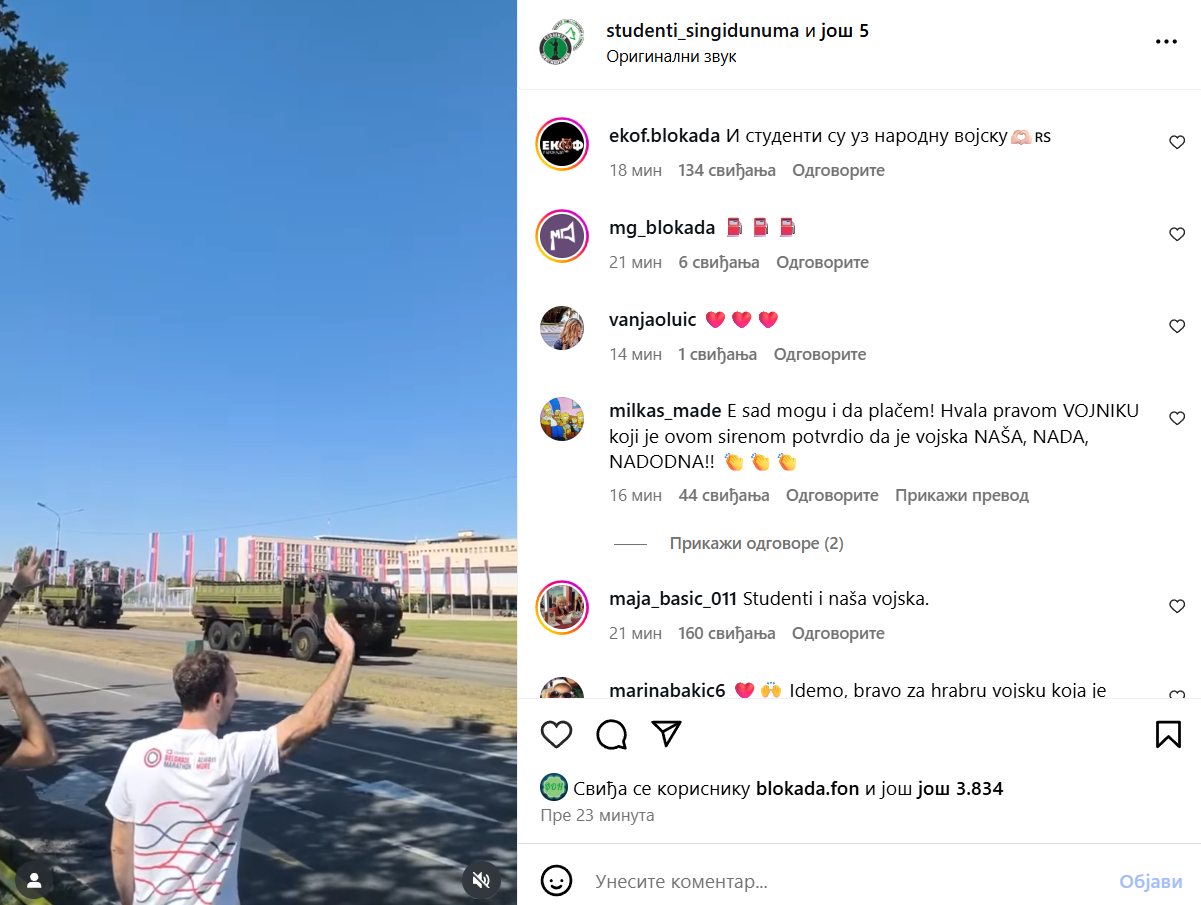1201x905 pixels.
Task: Share post via paper plane icon
Action: [667, 734]
